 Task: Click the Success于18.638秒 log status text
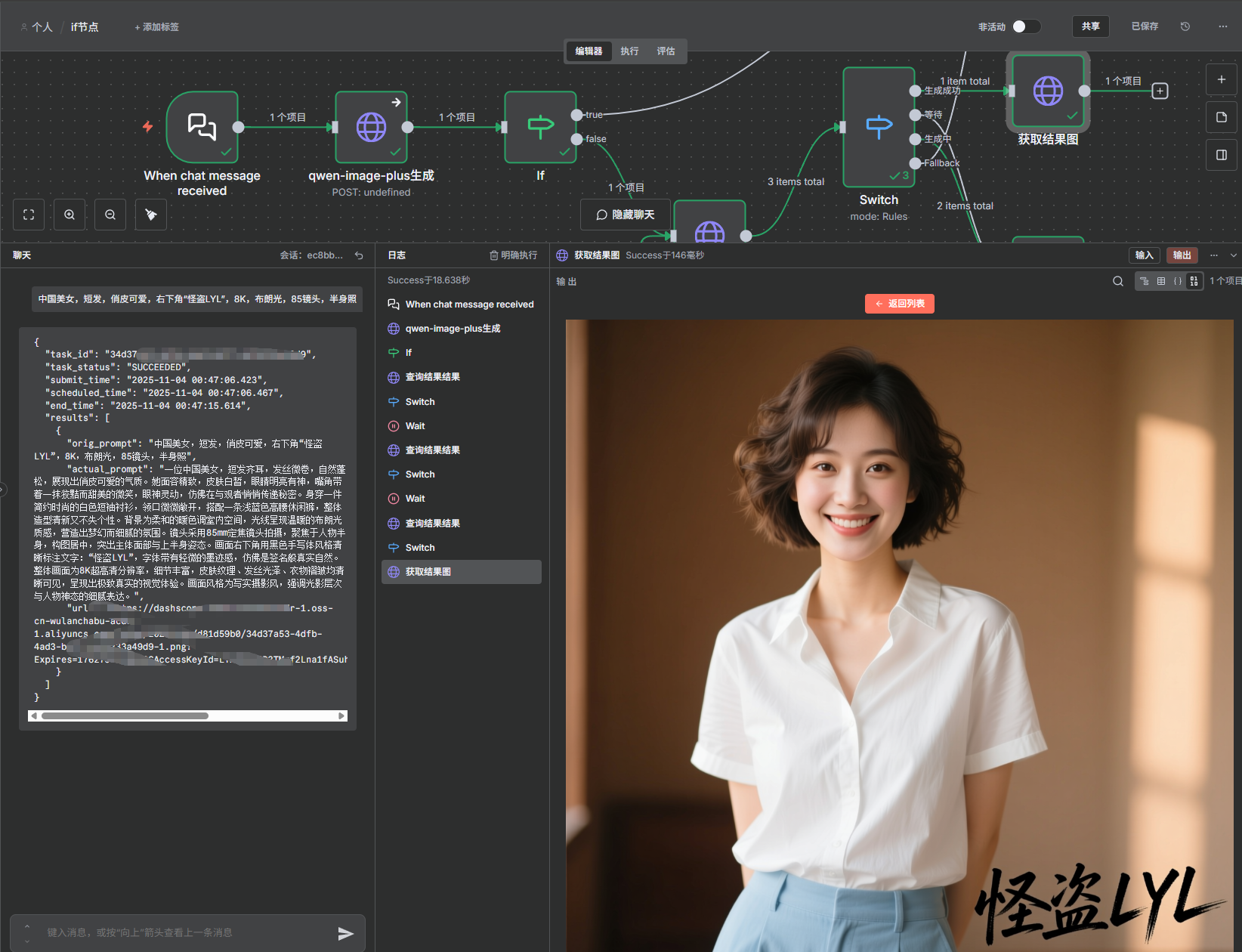[x=429, y=280]
